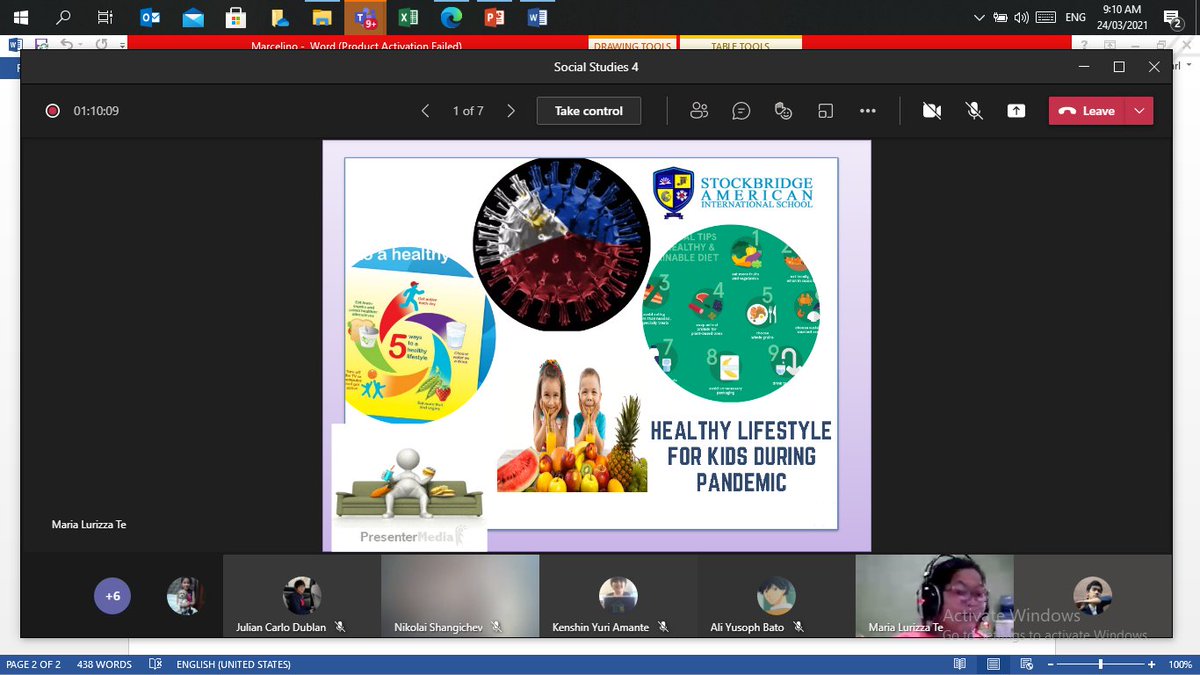
Task: Open the volume control in system tray
Action: tap(1021, 17)
